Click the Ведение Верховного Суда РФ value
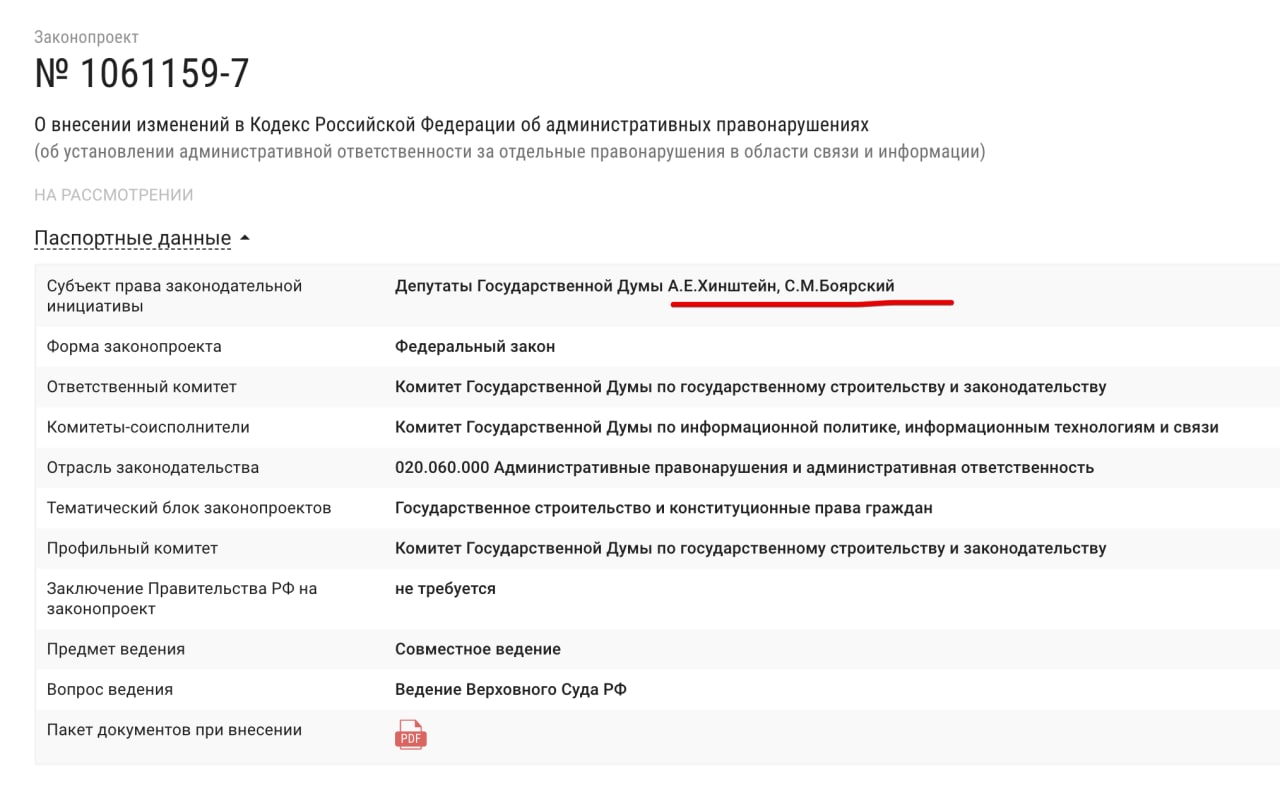The height and width of the screenshot is (797, 1280). [x=511, y=689]
